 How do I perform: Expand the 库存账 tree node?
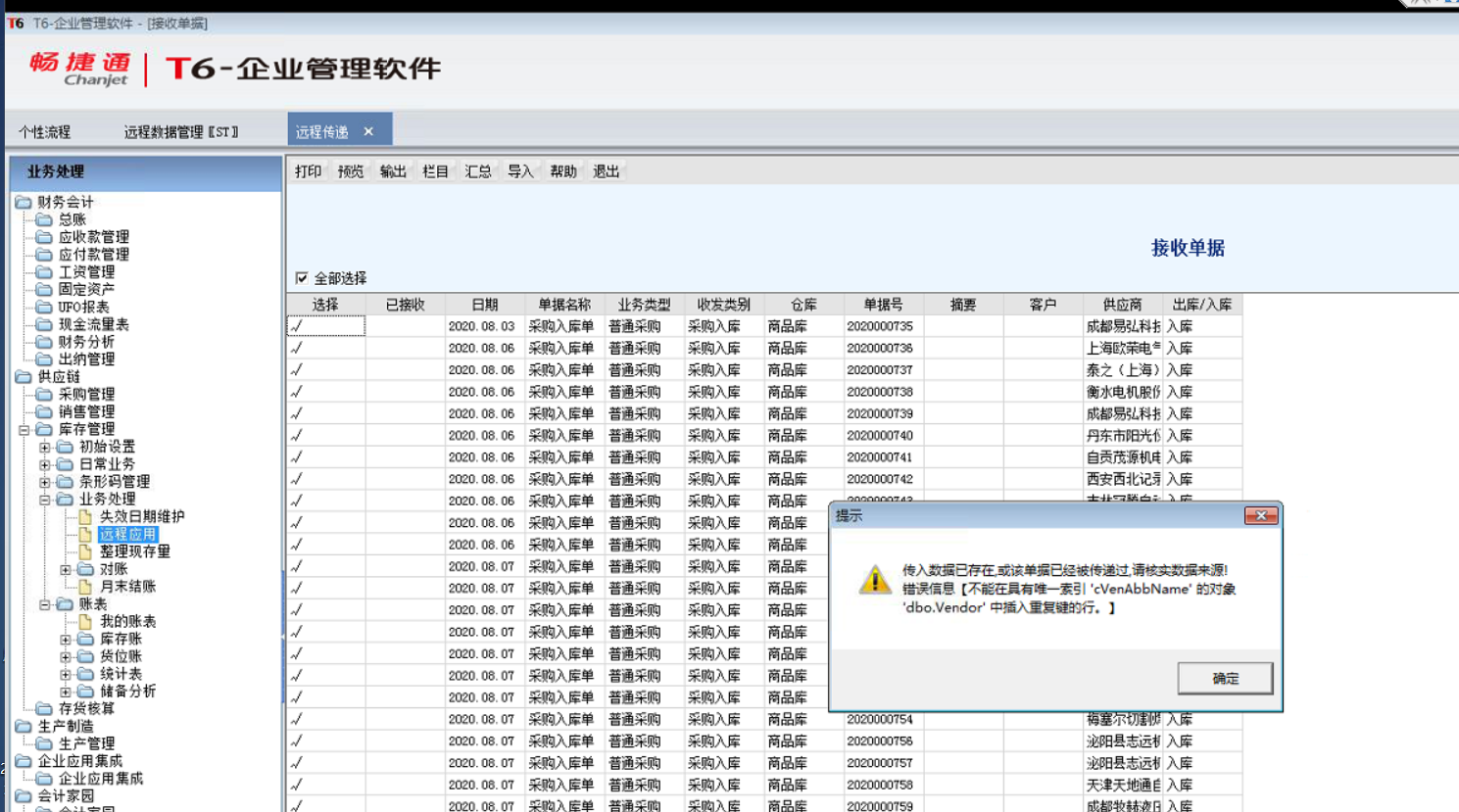click(x=66, y=639)
